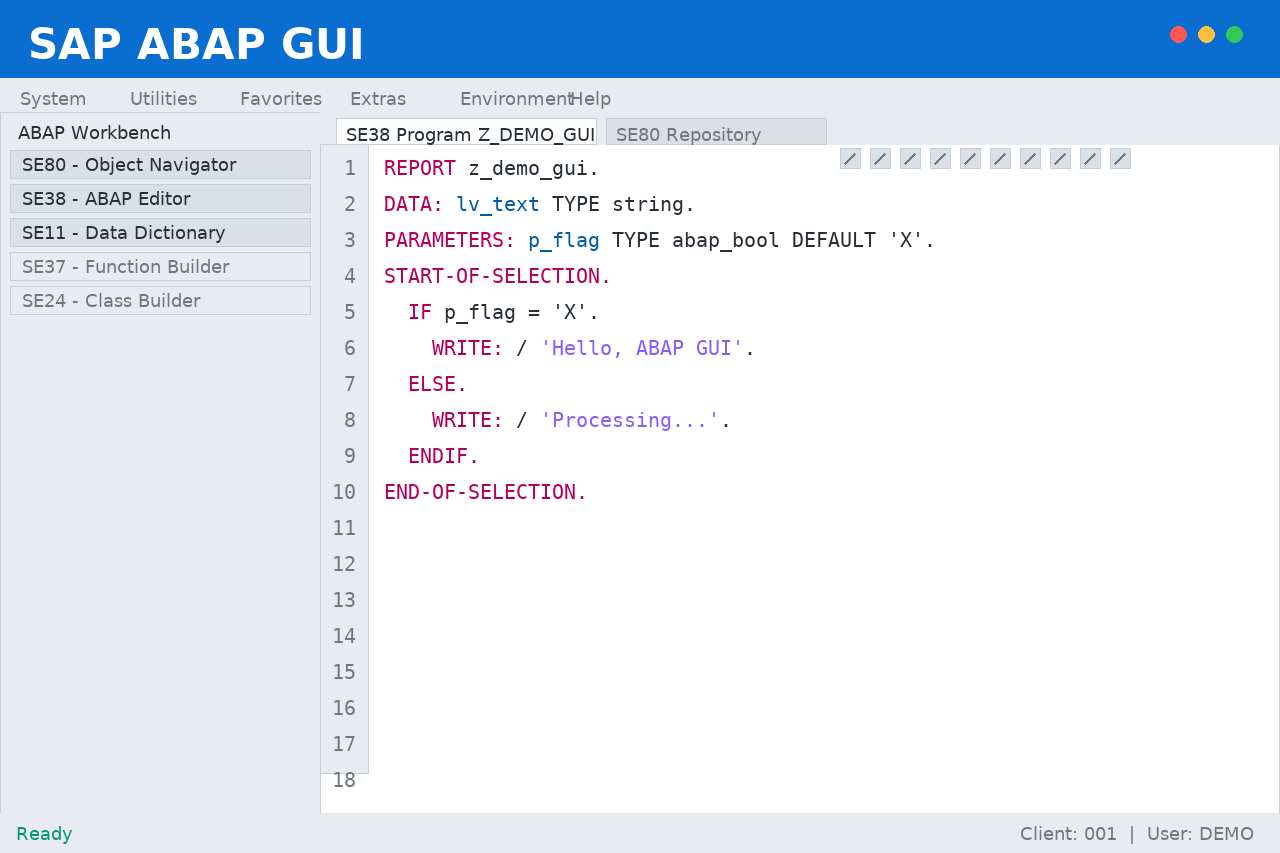
Task: Open the System menu
Action: click(52, 98)
